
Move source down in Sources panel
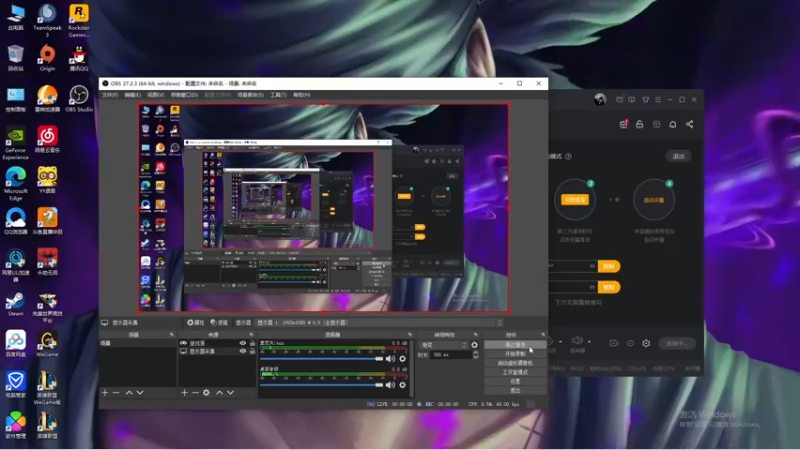click(x=231, y=392)
